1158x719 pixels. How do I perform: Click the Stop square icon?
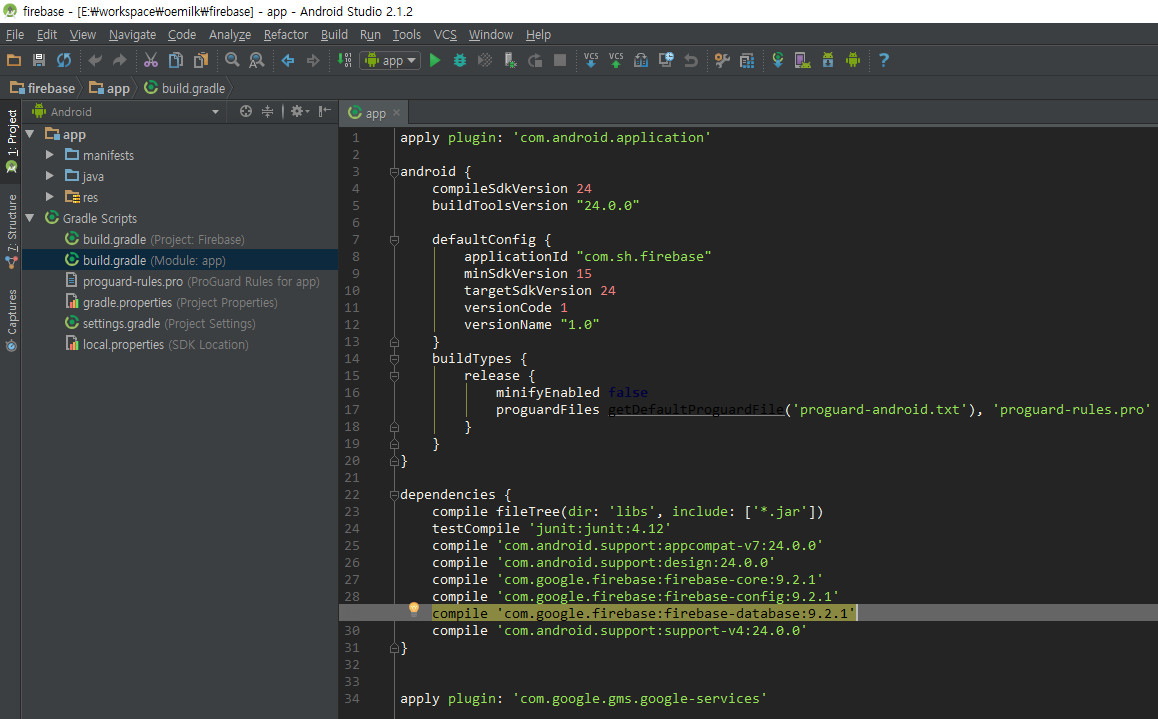(560, 61)
